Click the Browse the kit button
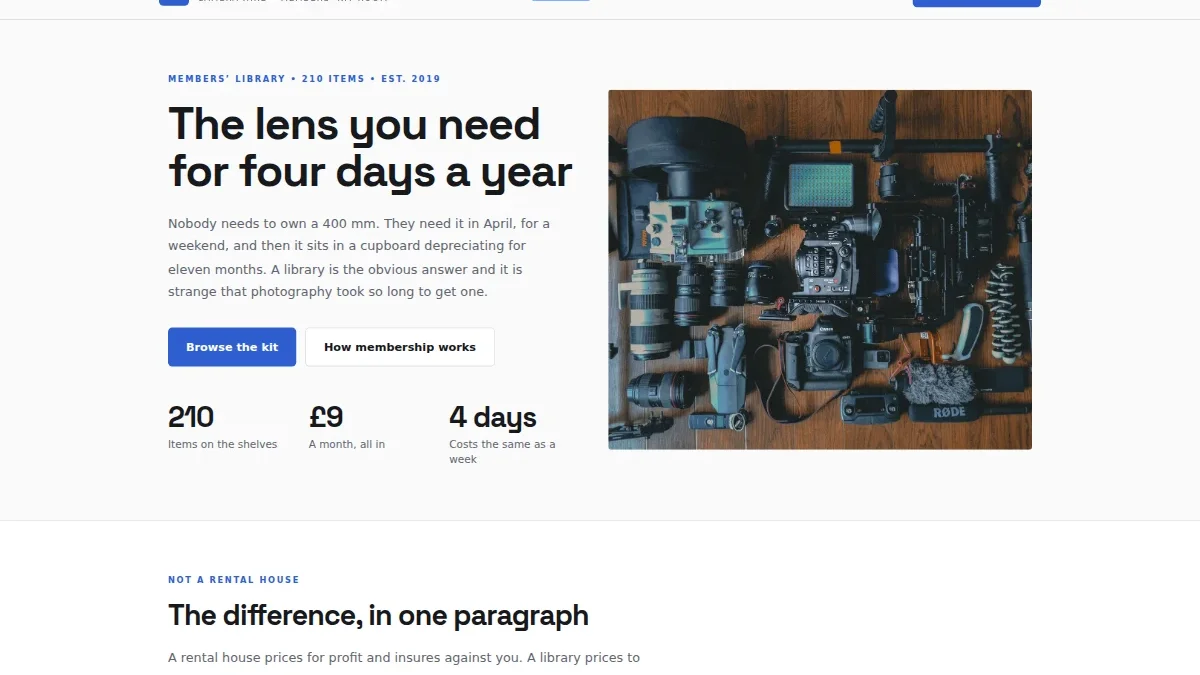 click(232, 347)
